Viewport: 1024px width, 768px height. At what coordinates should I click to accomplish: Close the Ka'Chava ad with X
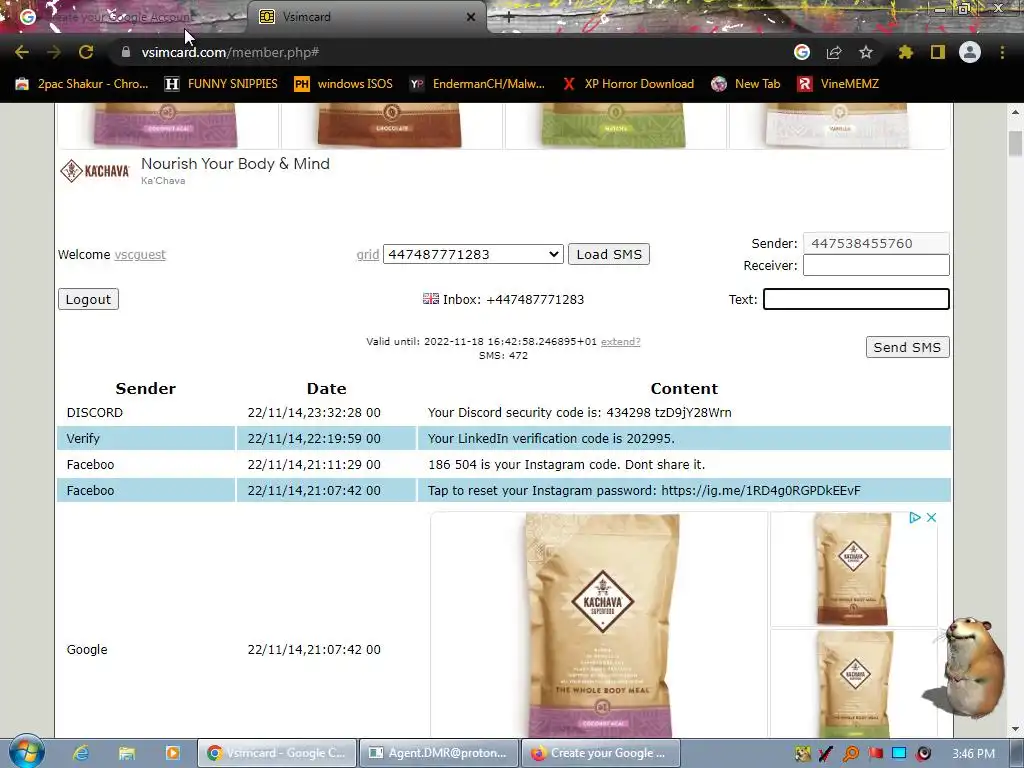tap(931, 517)
